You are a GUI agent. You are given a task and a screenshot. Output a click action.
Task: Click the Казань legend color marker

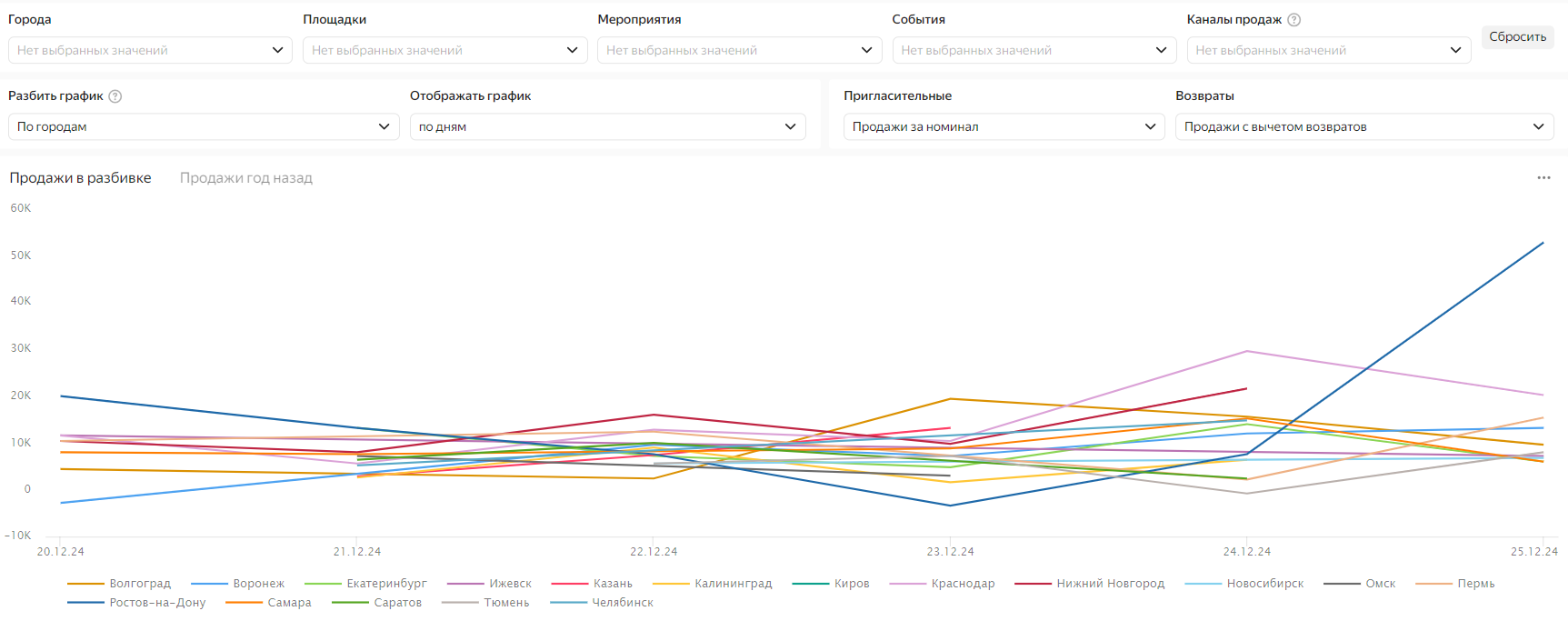[569, 584]
